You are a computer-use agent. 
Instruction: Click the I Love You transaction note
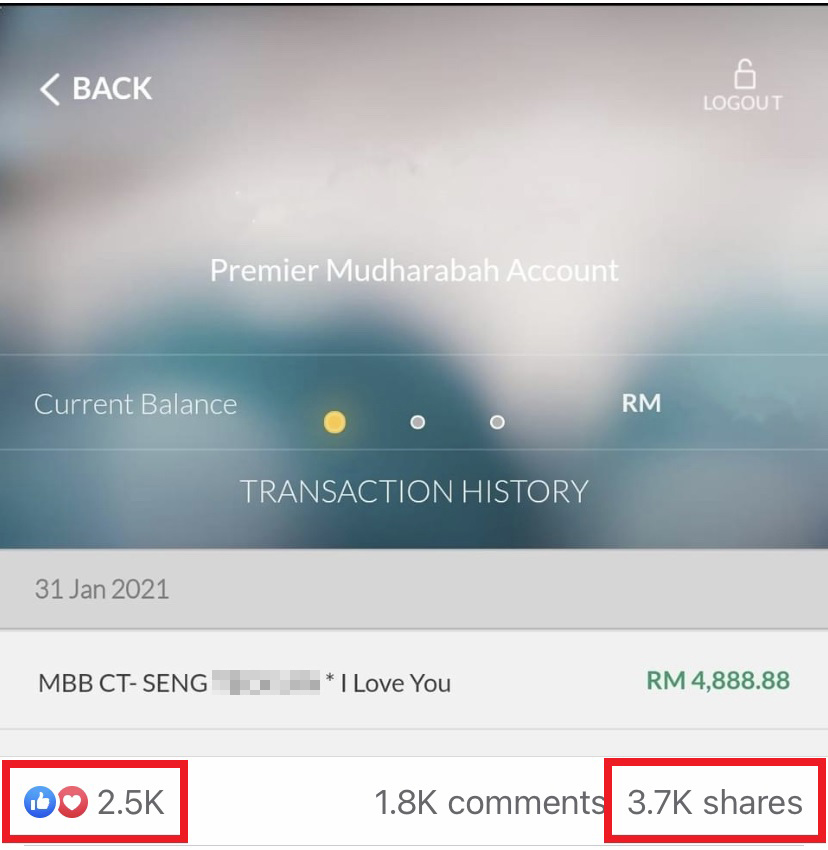pyautogui.click(x=396, y=684)
